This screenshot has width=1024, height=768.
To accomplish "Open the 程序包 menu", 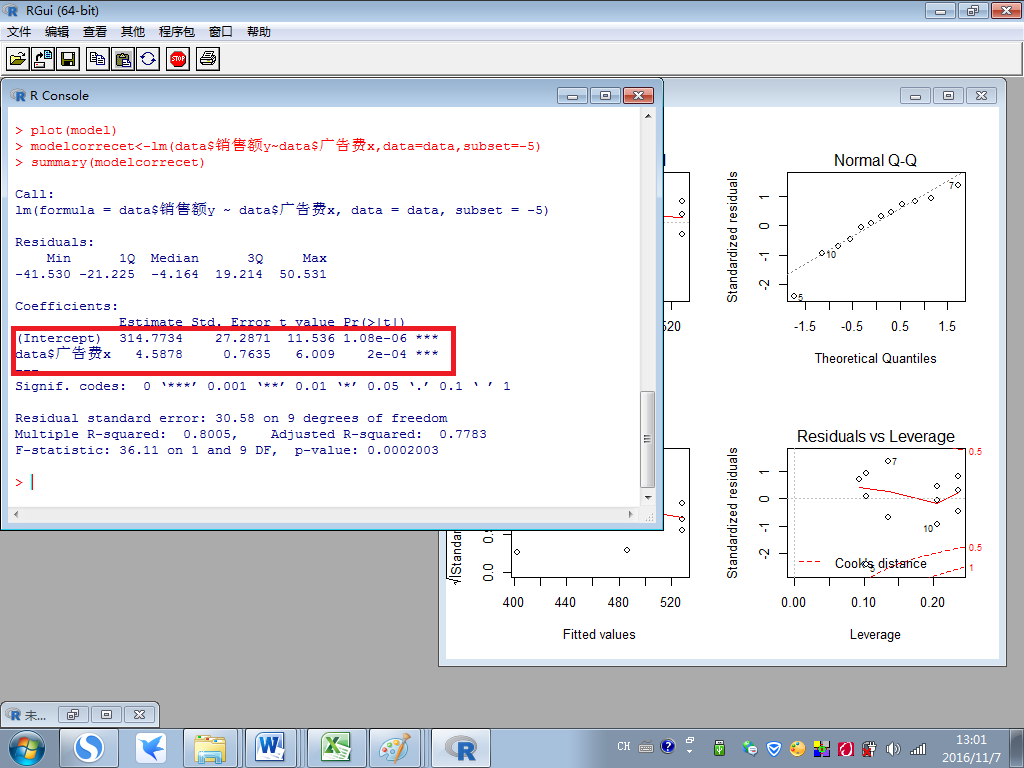I will 177,32.
